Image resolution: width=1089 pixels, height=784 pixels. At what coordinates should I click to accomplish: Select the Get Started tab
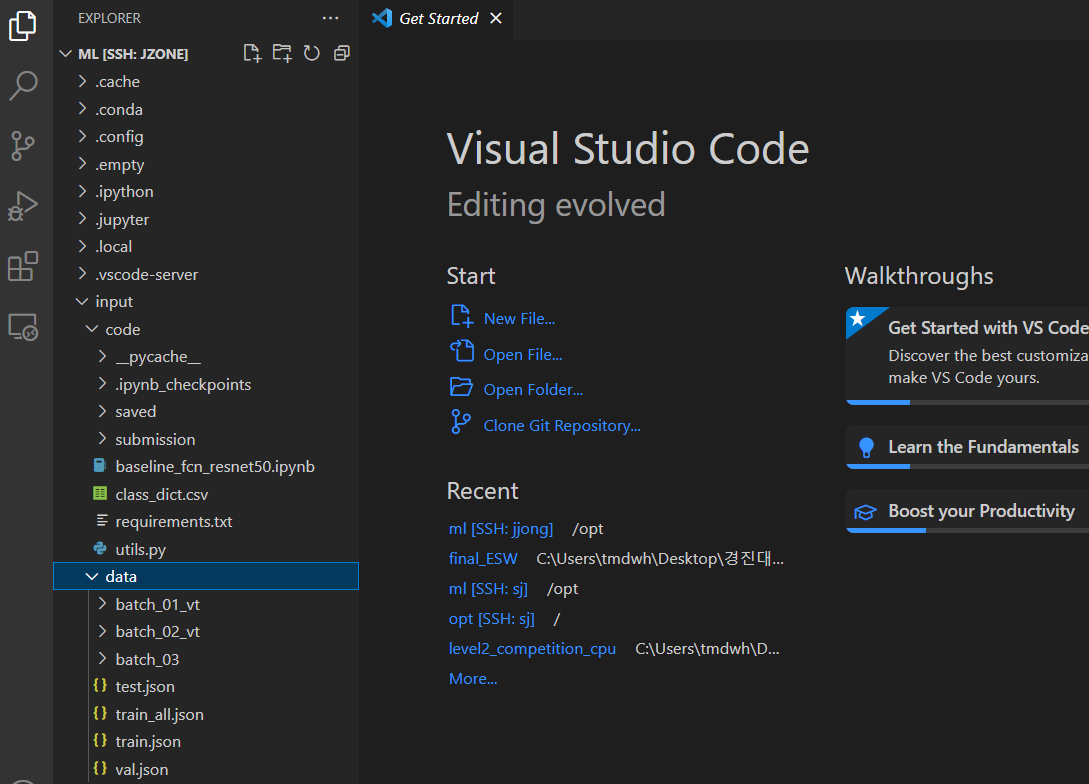point(438,19)
